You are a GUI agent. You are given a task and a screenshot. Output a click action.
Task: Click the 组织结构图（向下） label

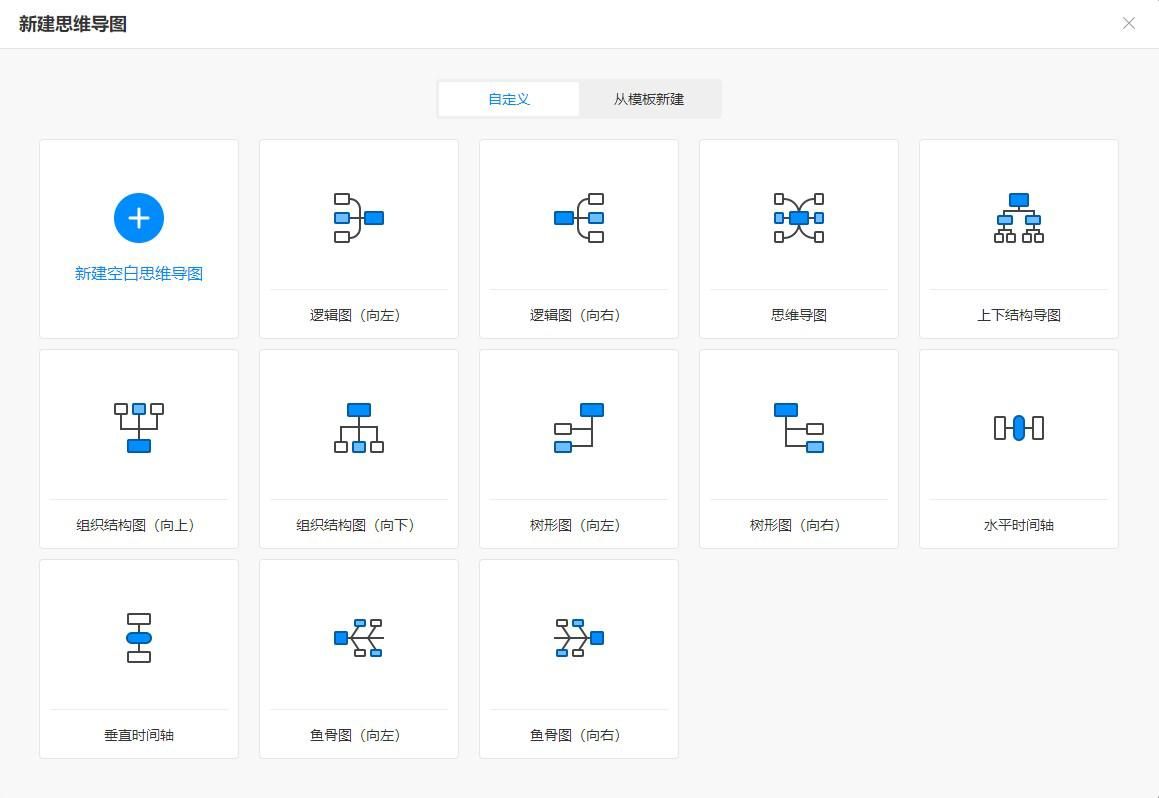coord(358,525)
